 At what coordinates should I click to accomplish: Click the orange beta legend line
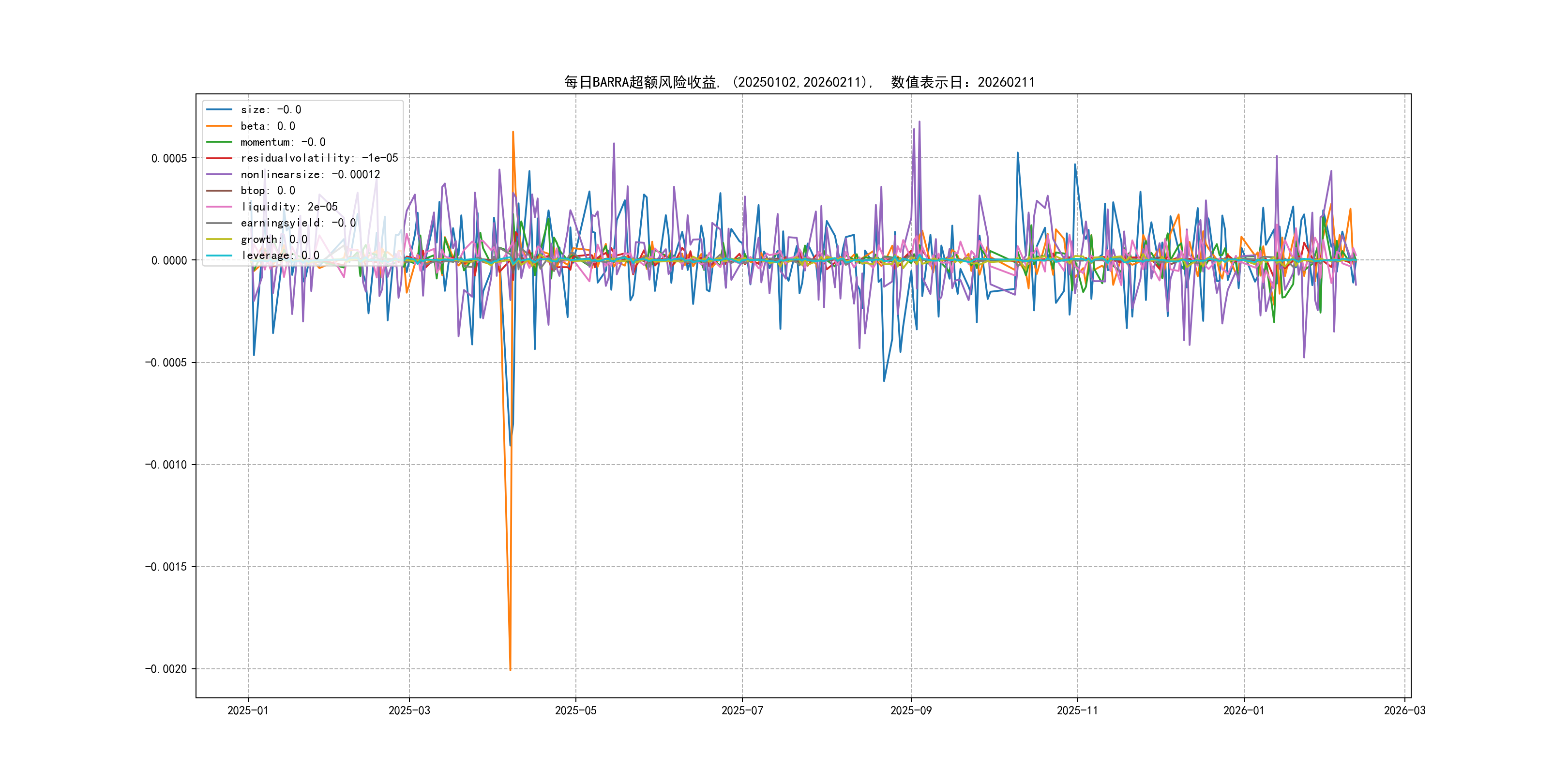[219, 126]
